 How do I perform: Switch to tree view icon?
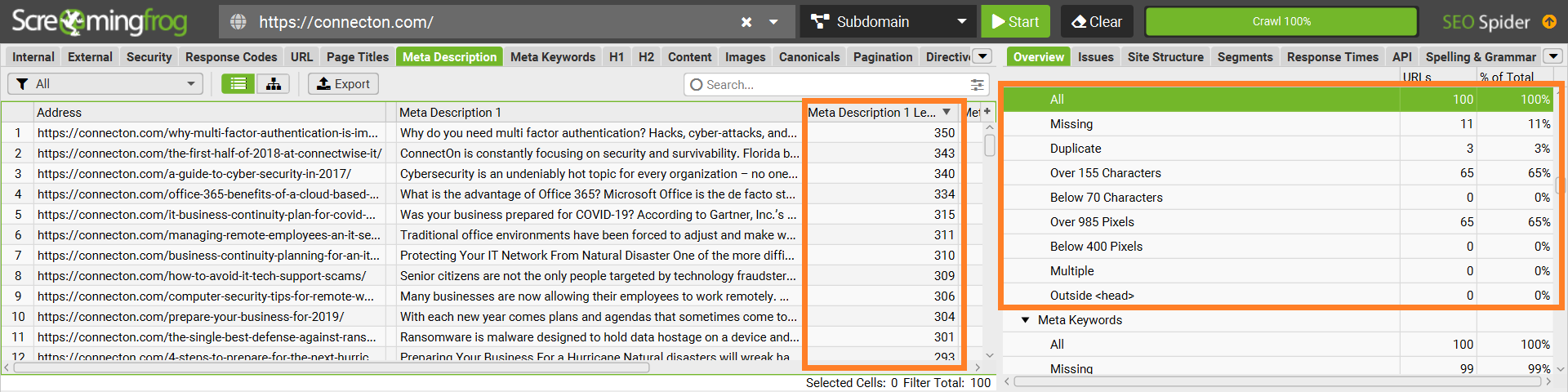pyautogui.click(x=273, y=83)
